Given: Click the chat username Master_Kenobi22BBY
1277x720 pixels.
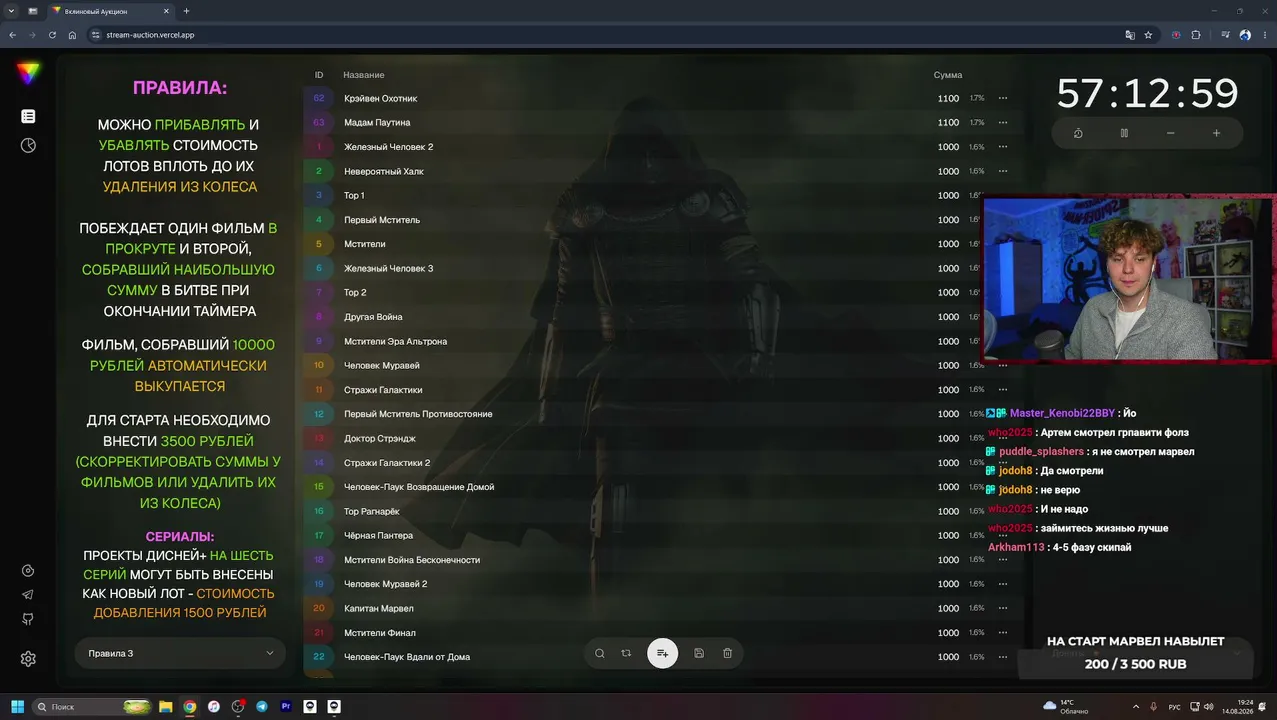Looking at the screenshot, I should click(1062, 413).
